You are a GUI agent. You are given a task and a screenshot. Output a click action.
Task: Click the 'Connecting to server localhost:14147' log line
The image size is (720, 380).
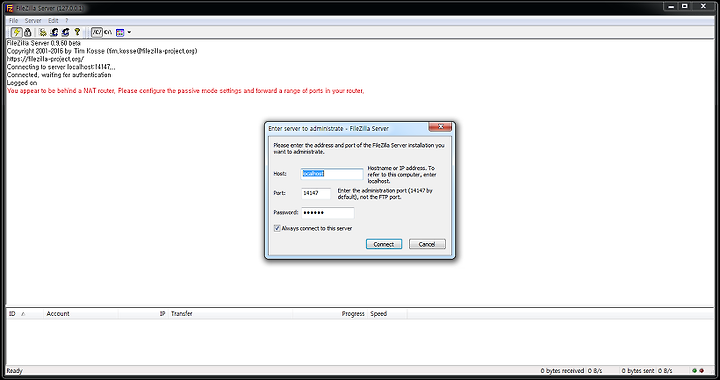[x=61, y=67]
